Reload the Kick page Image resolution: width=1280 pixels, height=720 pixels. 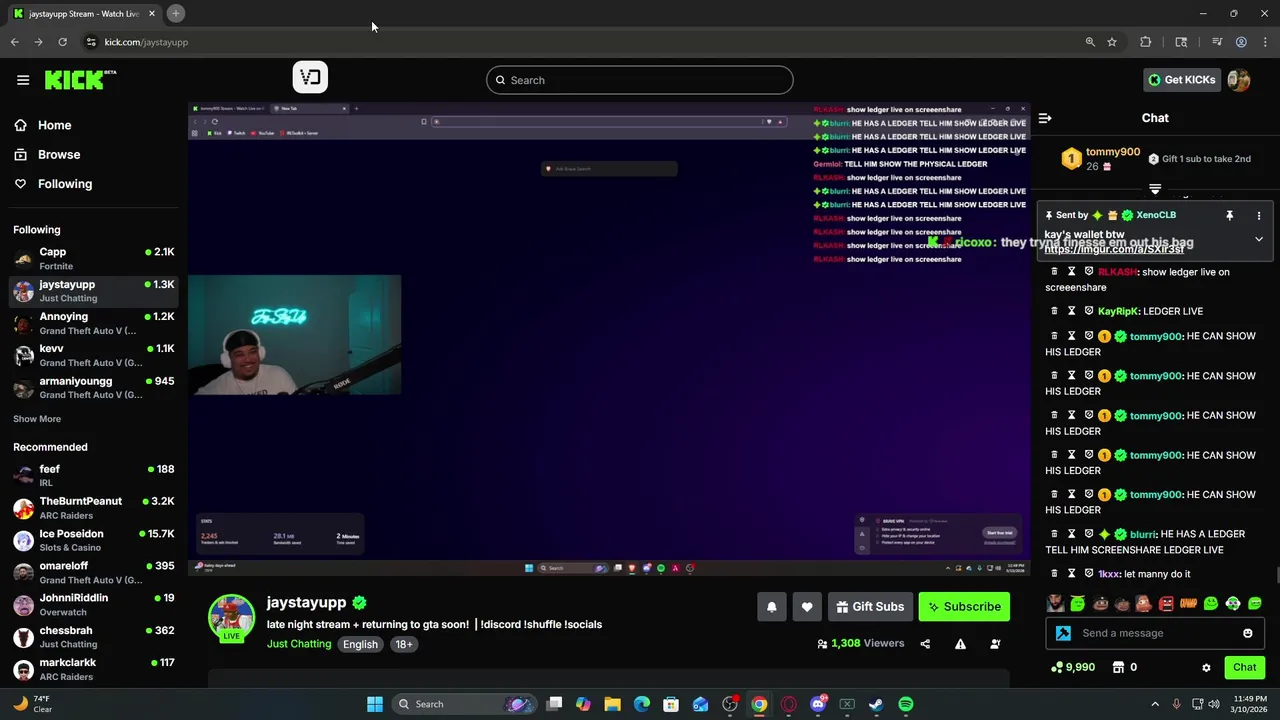[62, 42]
